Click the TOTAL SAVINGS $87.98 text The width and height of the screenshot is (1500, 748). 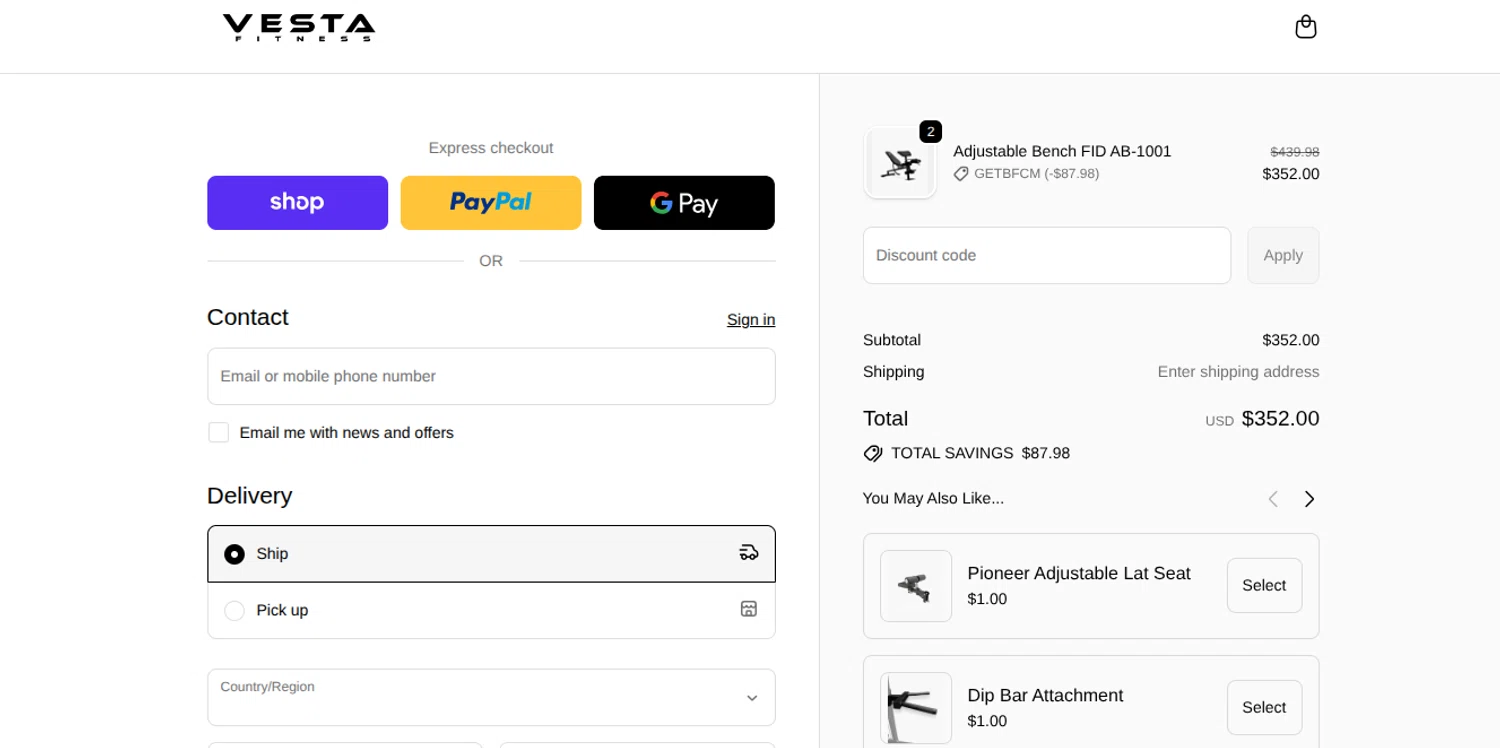pos(980,453)
